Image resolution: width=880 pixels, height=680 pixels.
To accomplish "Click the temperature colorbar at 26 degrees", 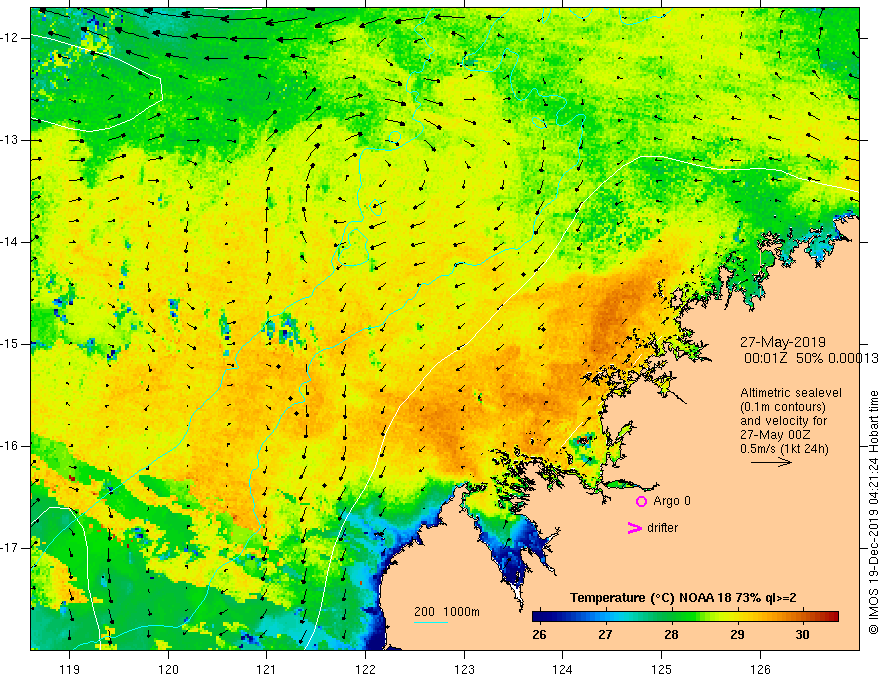I will point(539,617).
